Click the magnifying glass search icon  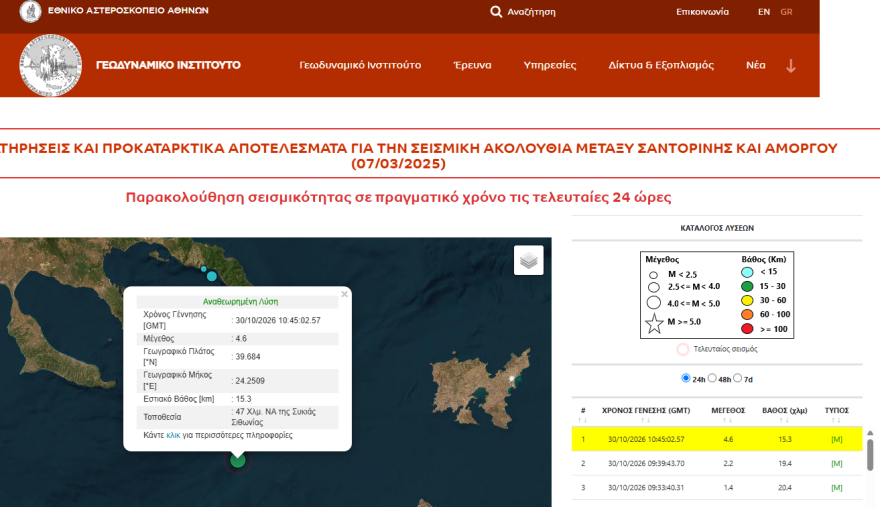point(496,12)
